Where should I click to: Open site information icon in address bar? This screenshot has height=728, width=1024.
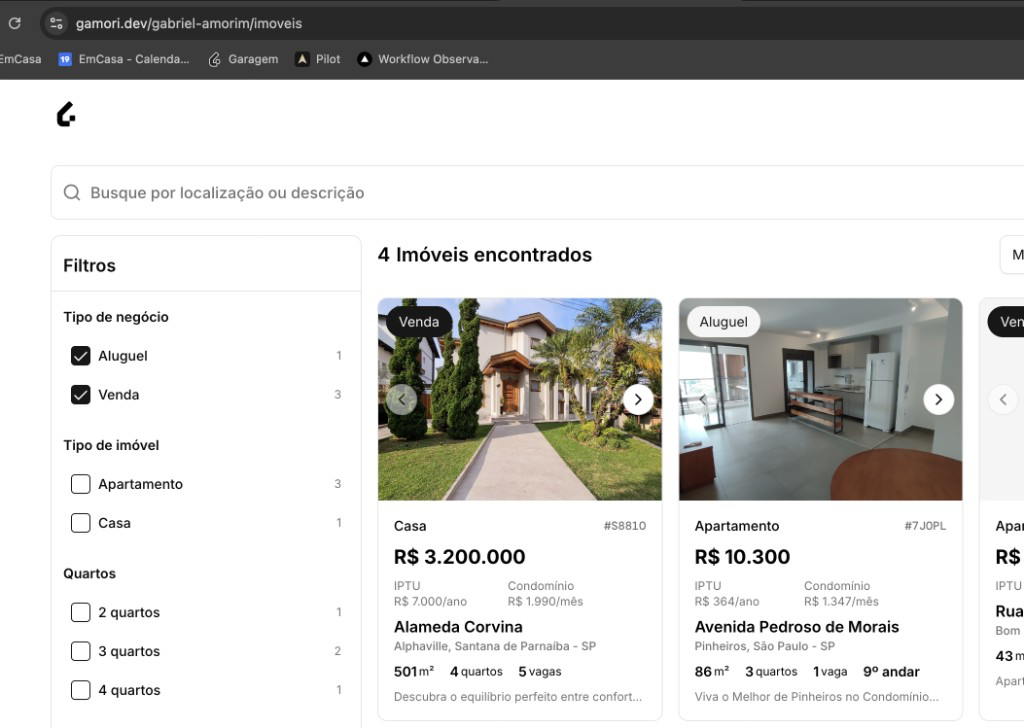(x=57, y=24)
